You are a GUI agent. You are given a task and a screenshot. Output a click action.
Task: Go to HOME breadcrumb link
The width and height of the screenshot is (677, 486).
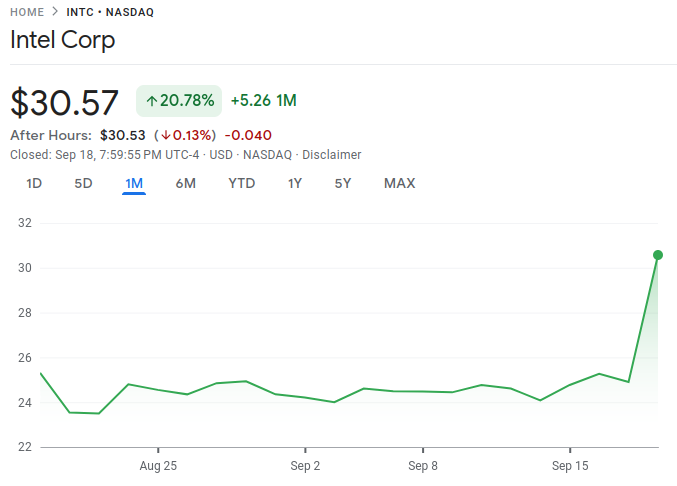tap(27, 12)
